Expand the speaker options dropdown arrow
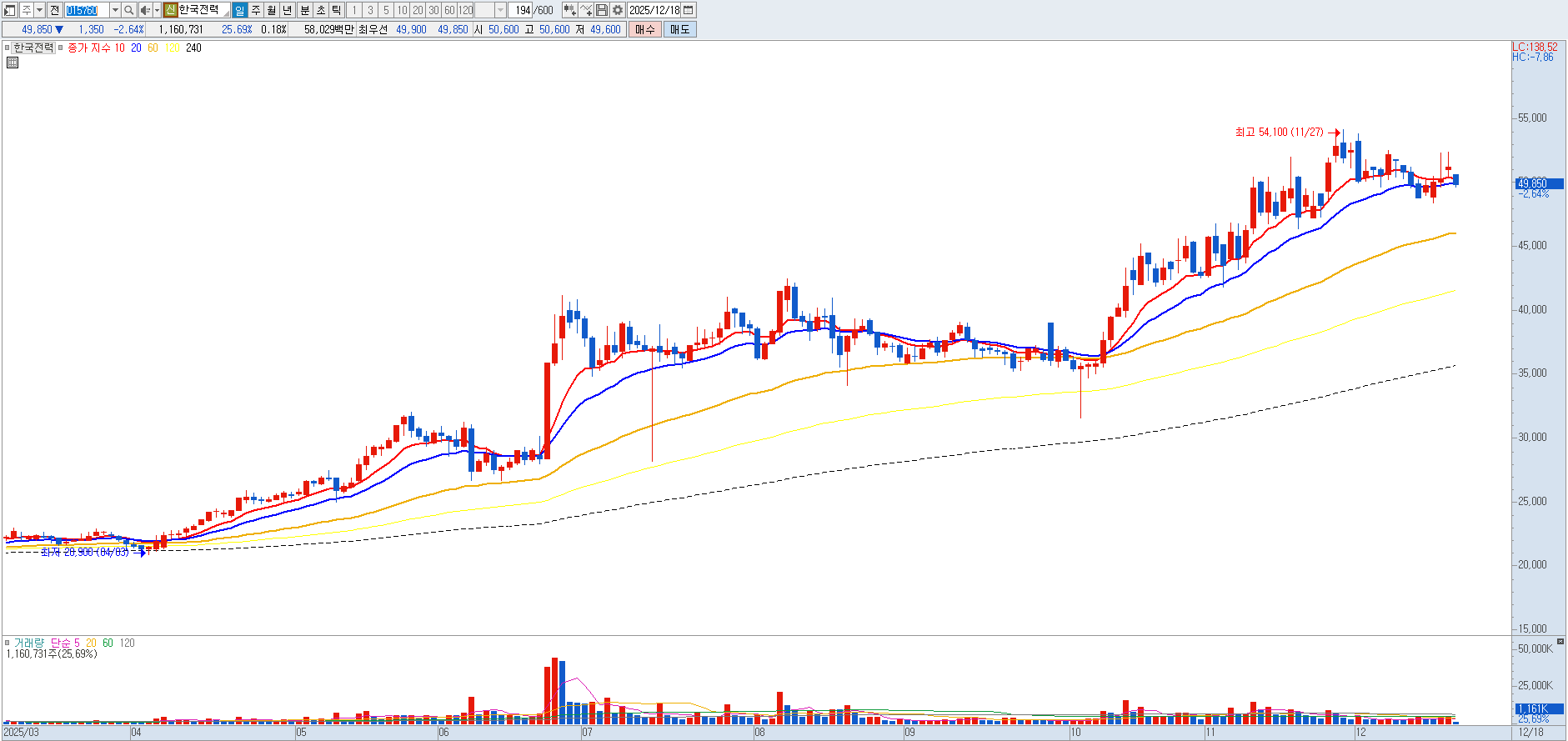This screenshot has width=1568, height=741. [x=157, y=10]
